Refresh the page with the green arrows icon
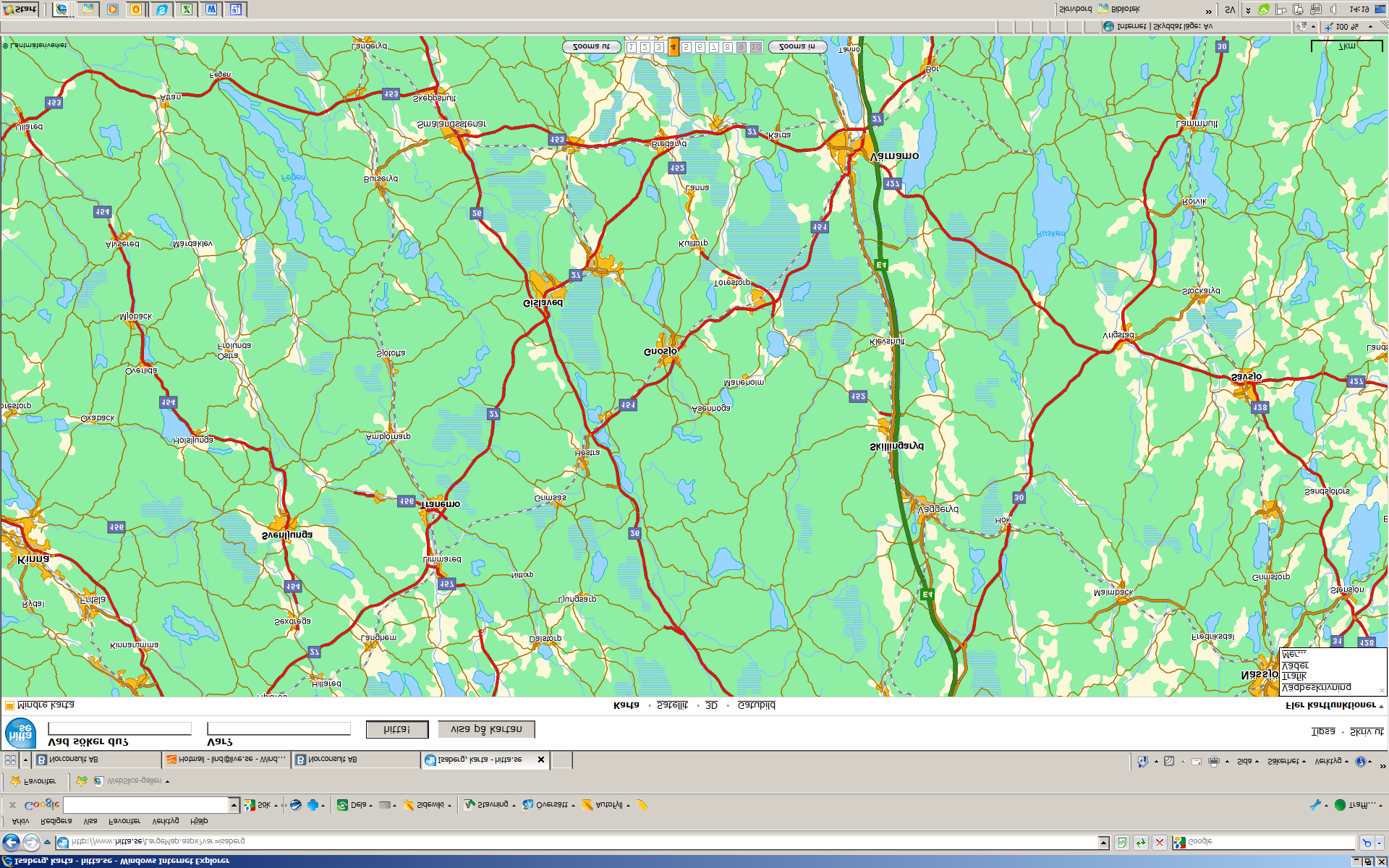This screenshot has width=1389, height=868. (1141, 842)
